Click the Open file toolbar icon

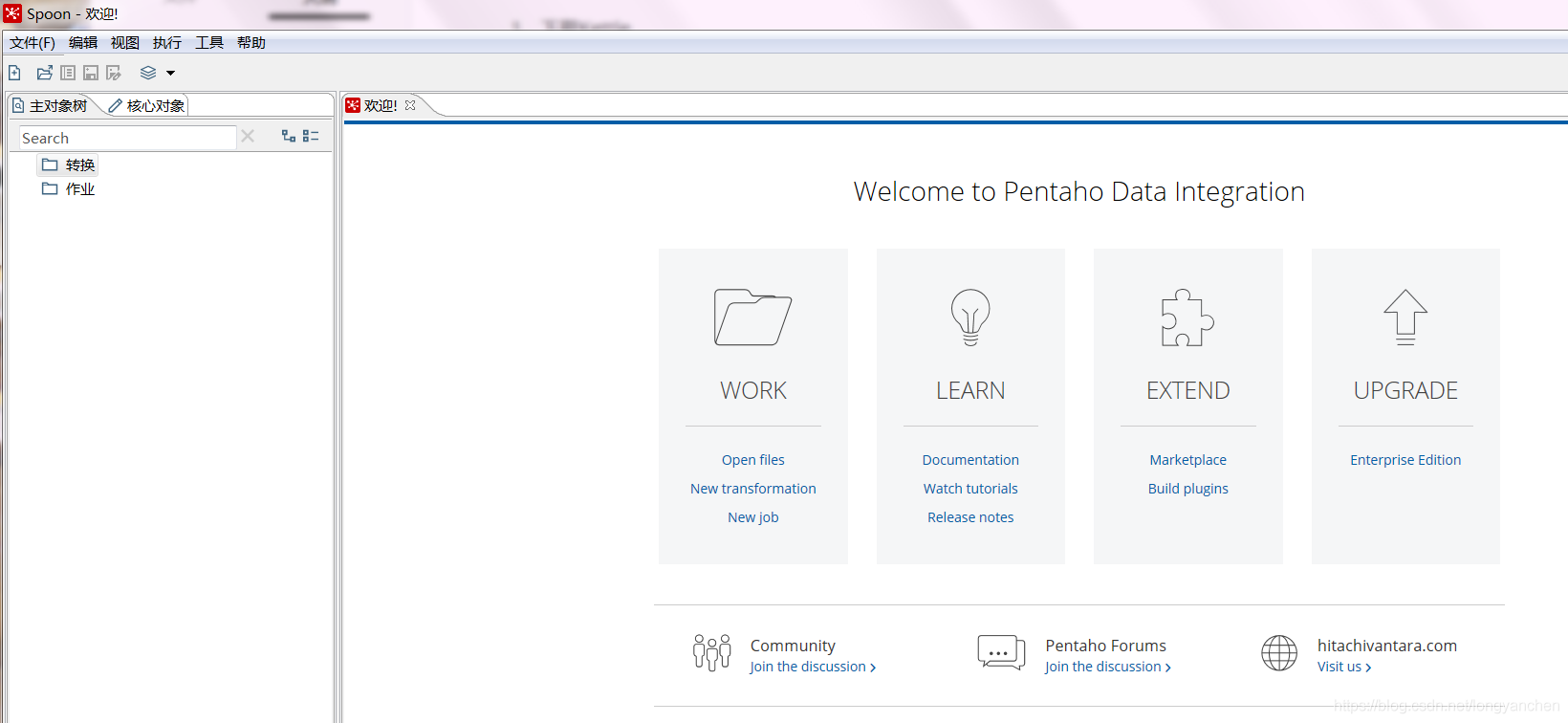[x=45, y=73]
